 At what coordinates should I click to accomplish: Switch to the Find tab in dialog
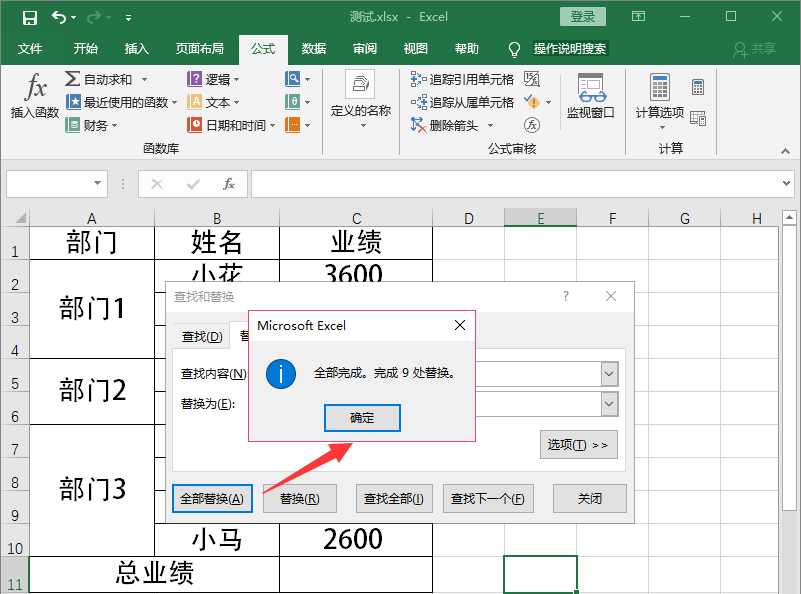coord(202,337)
